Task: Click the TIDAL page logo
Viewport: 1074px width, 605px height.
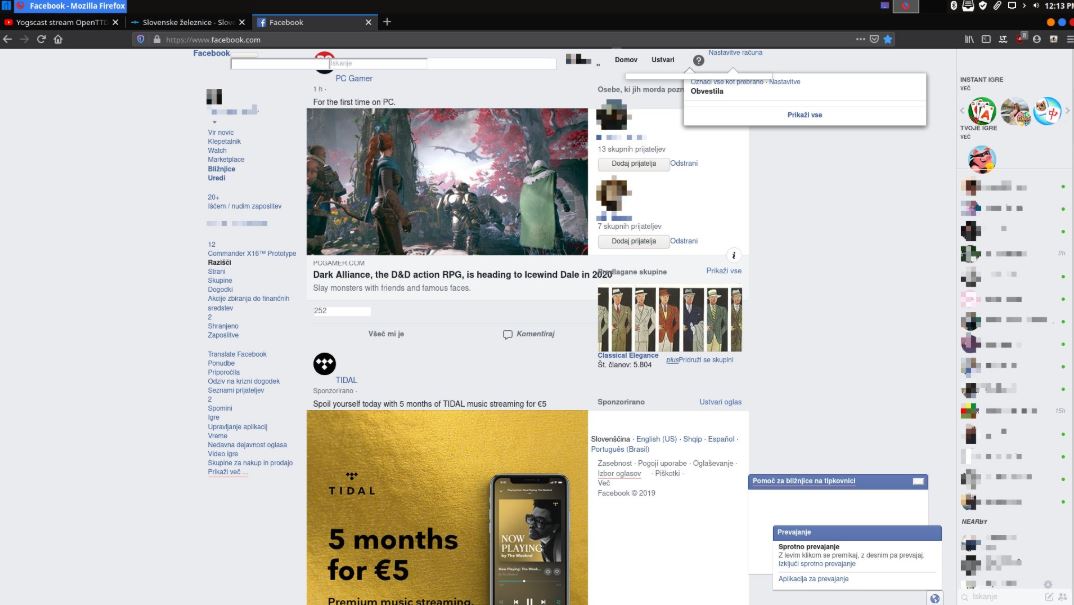Action: tap(325, 364)
